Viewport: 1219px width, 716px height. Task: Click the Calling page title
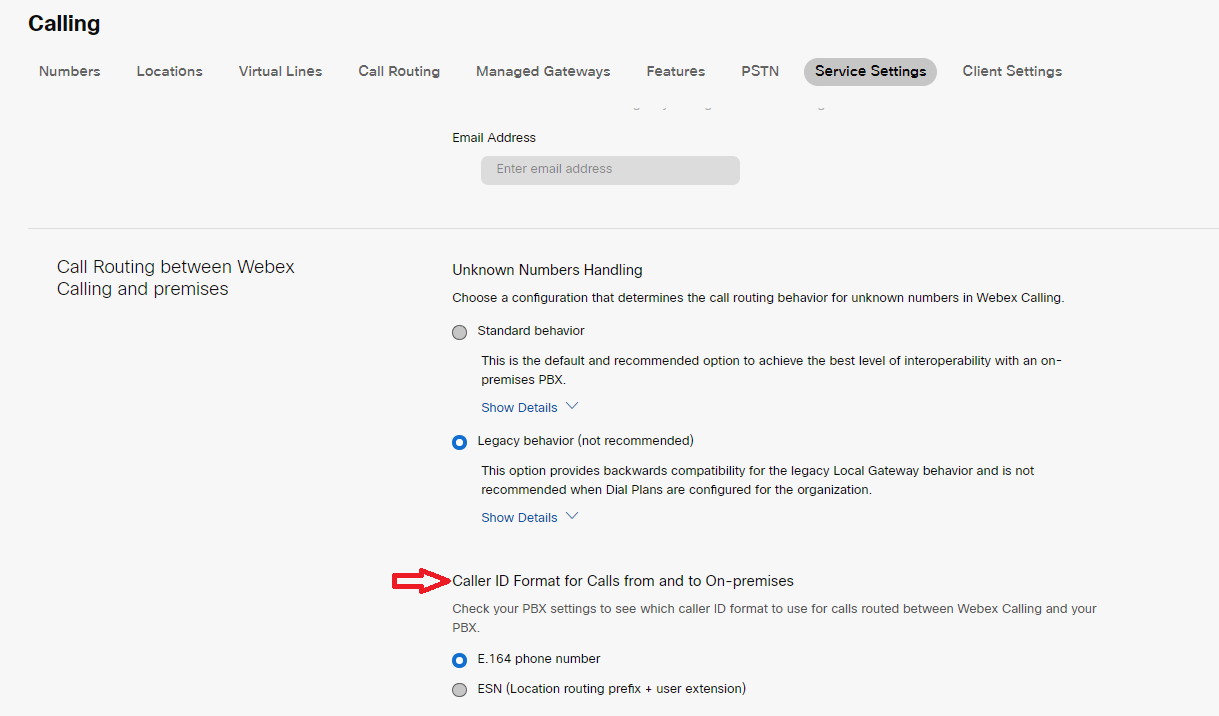coord(64,24)
